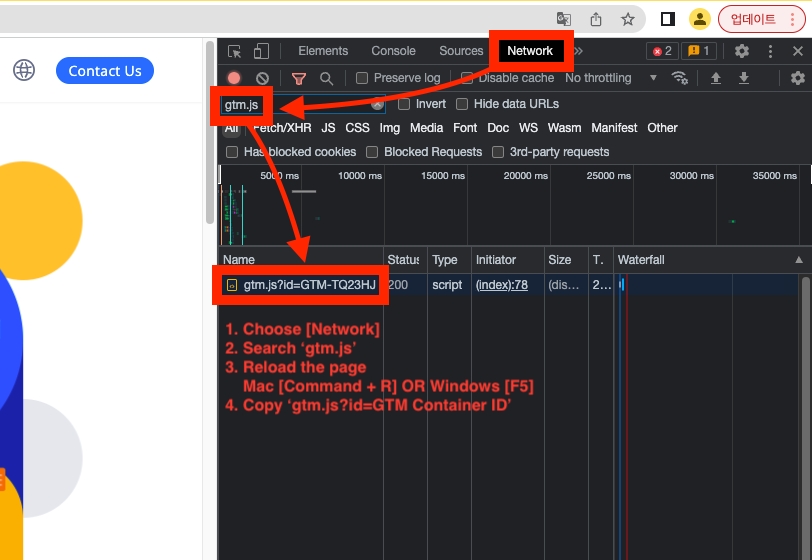
Task: Enable the Hide data URLs checkbox
Action: (x=462, y=104)
